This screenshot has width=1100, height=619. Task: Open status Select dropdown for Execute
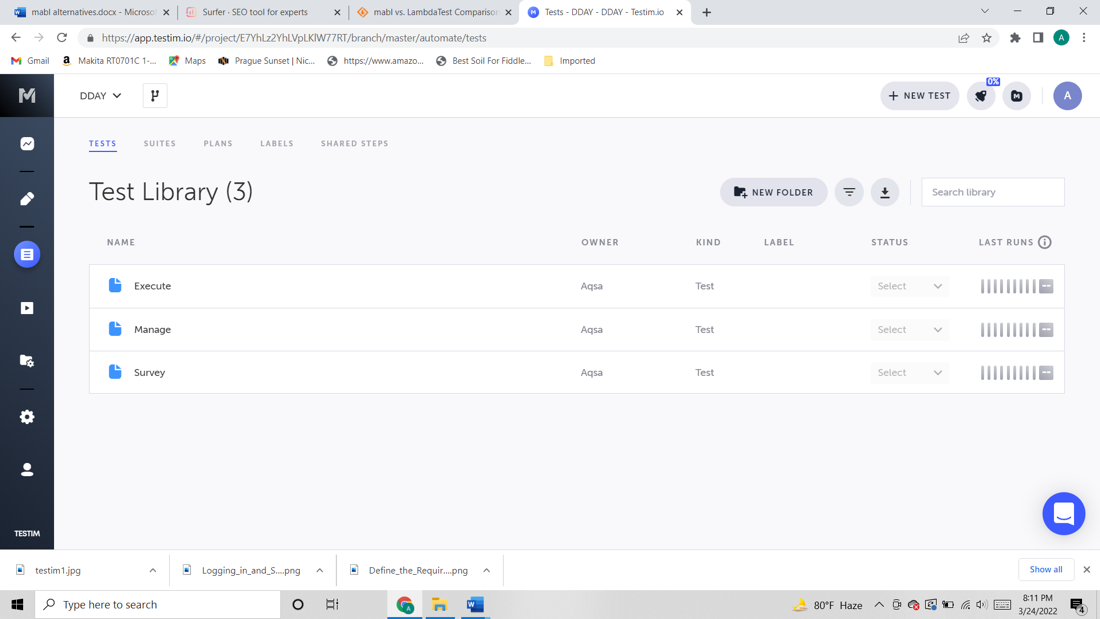point(909,286)
